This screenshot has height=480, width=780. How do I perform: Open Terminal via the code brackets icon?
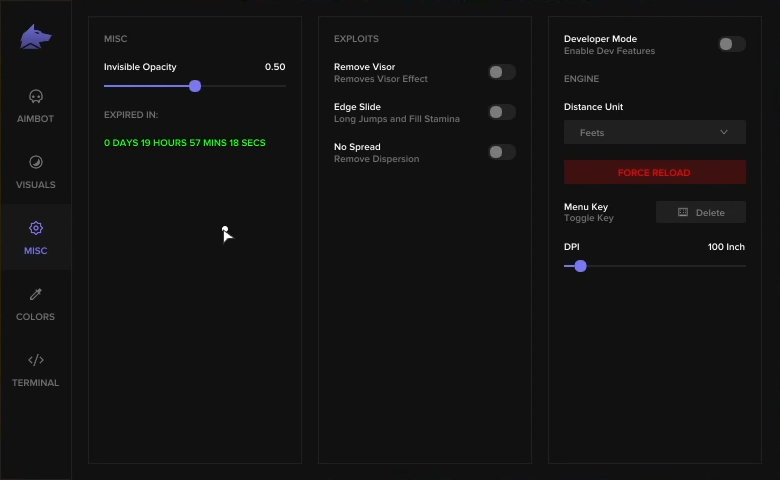tap(36, 360)
